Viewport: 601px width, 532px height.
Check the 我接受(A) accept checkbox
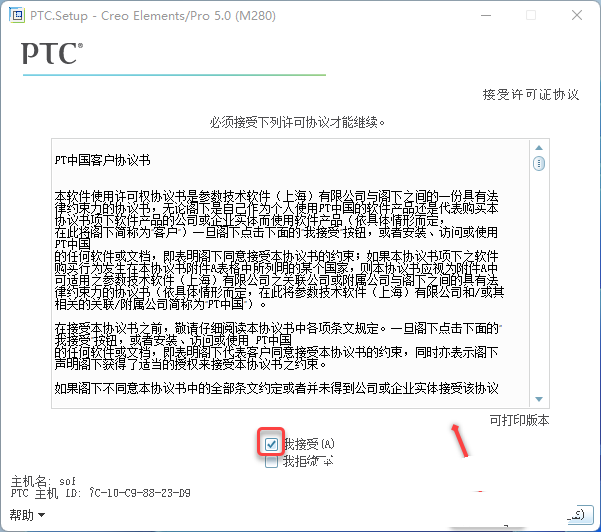coord(271,444)
